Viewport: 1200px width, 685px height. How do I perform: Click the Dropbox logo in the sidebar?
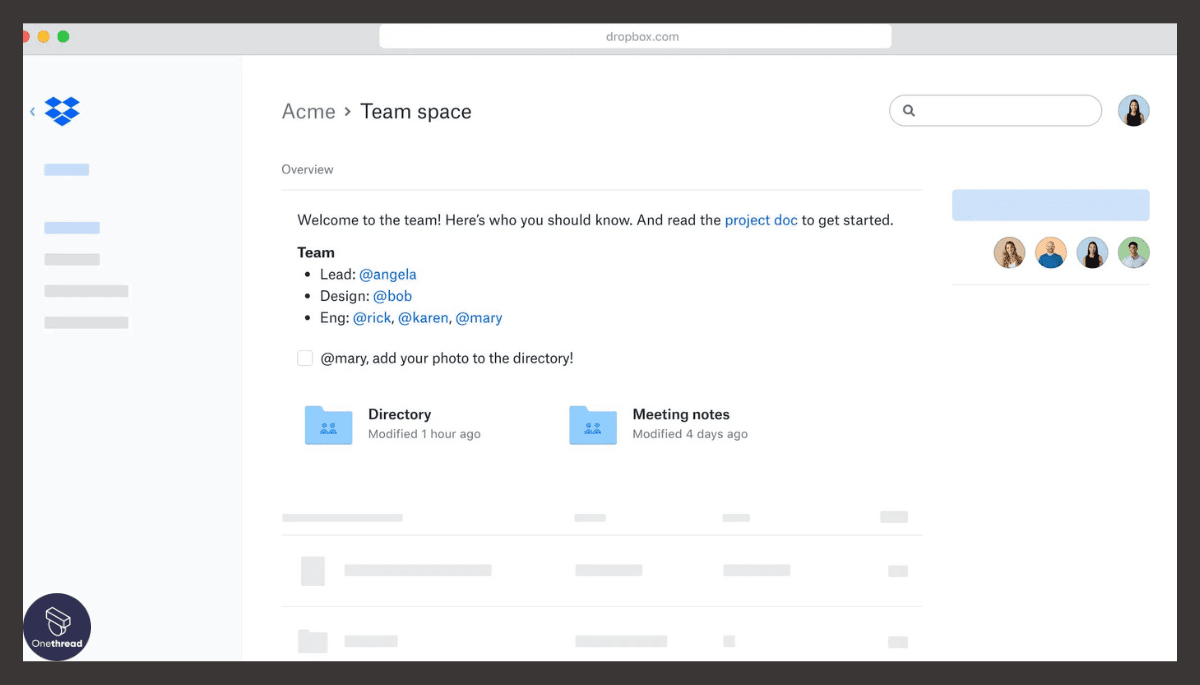pos(62,111)
